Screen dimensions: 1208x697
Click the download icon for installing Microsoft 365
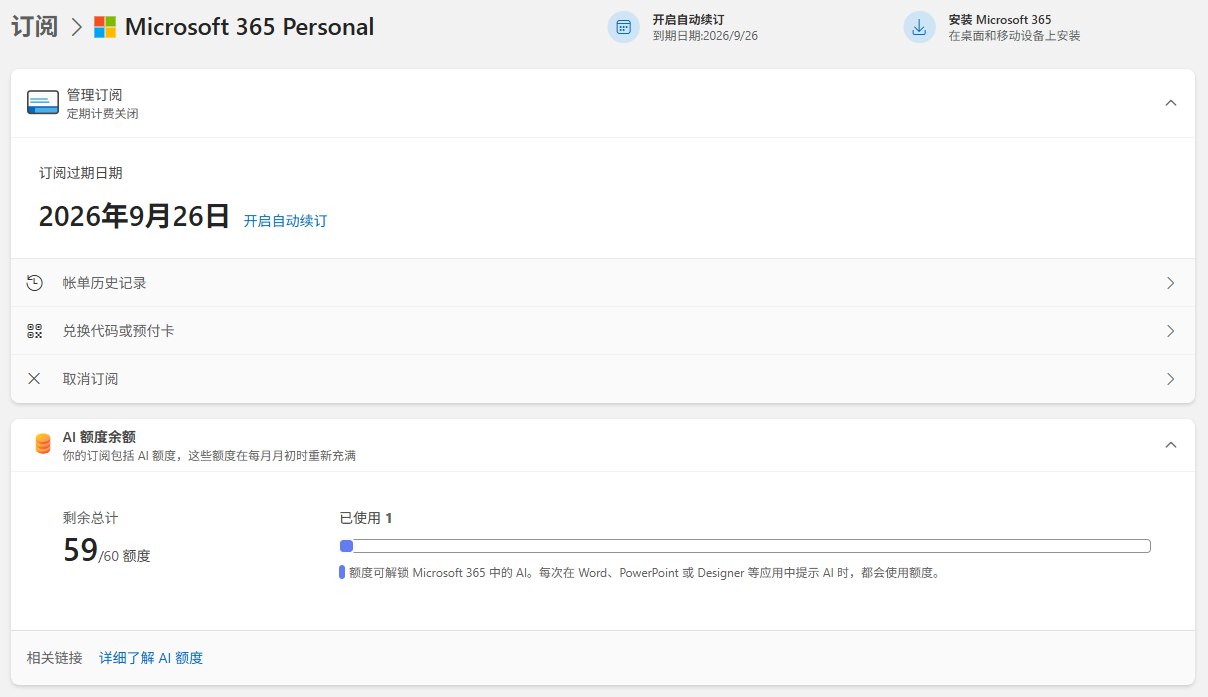click(920, 27)
